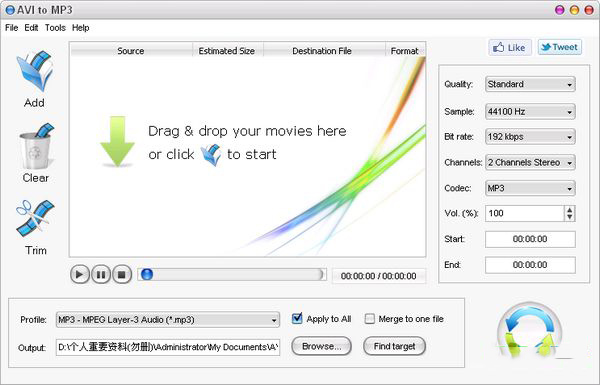Click the Pause button
The height and width of the screenshot is (385, 600).
click(x=101, y=274)
